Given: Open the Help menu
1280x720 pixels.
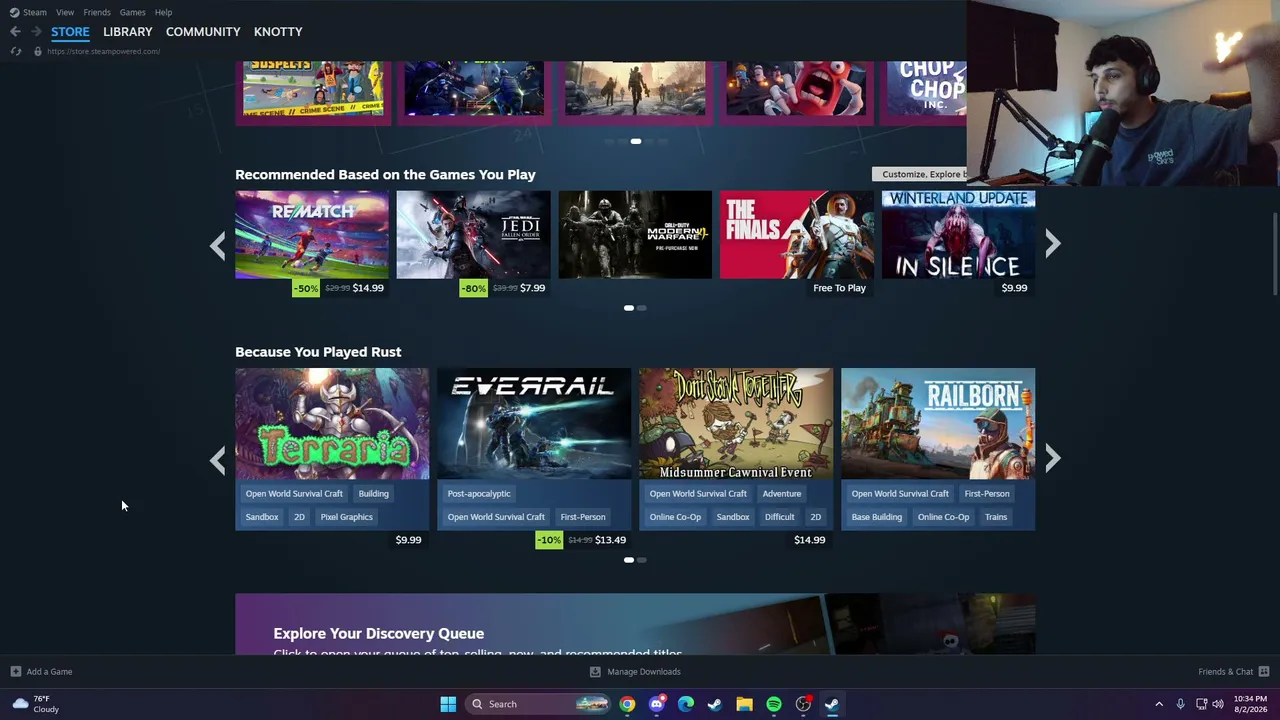Looking at the screenshot, I should tap(164, 12).
